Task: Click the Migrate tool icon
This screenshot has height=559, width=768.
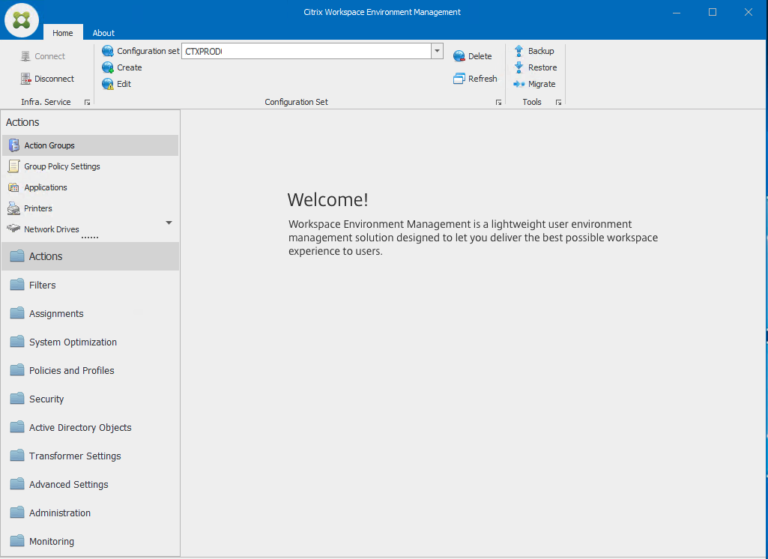Action: tap(519, 84)
